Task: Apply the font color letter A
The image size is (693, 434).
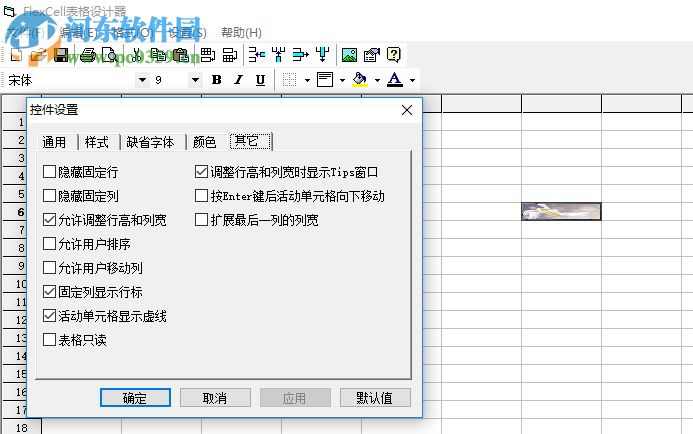Action: click(395, 80)
